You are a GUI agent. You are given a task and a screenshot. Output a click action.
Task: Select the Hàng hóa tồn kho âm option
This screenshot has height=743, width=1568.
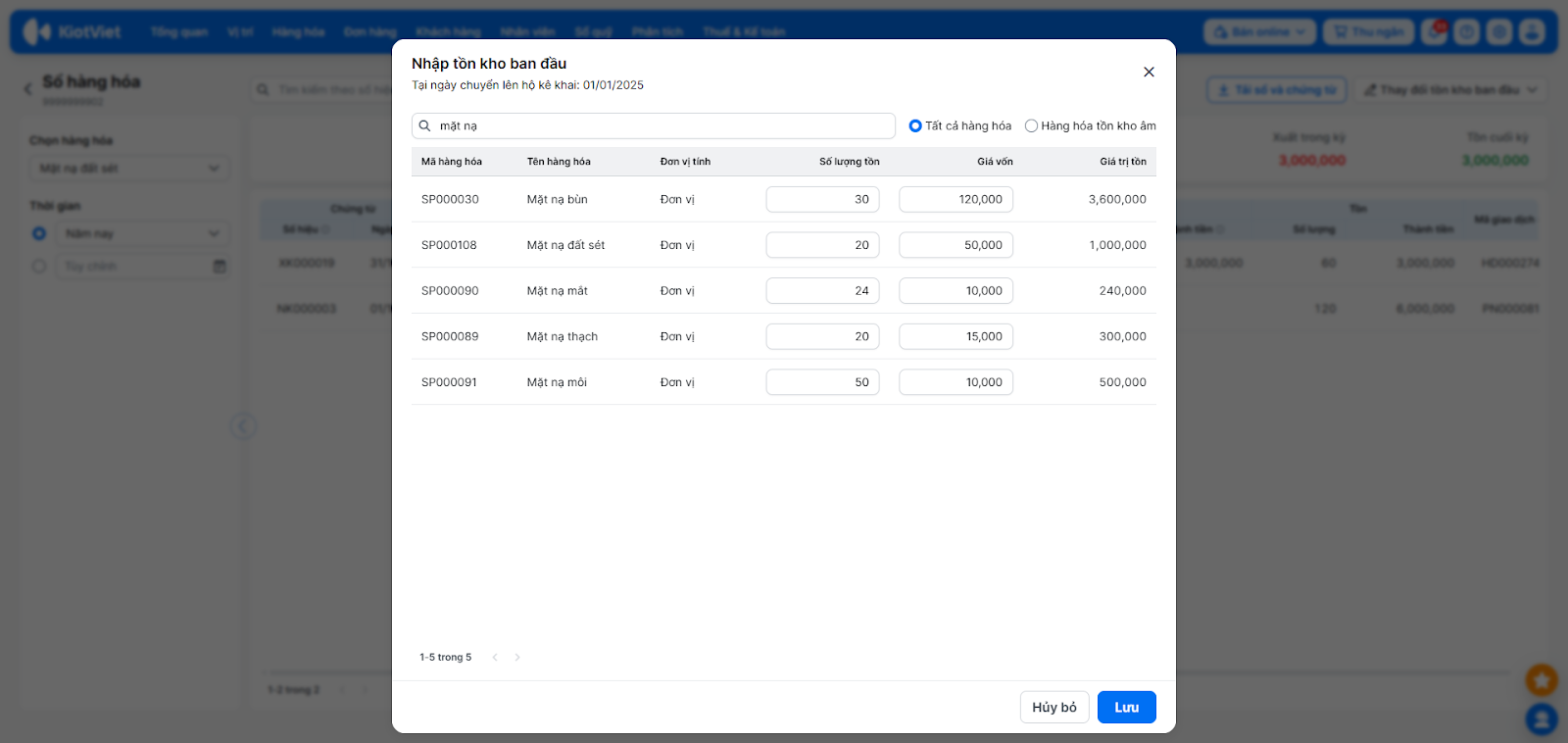tap(1031, 125)
